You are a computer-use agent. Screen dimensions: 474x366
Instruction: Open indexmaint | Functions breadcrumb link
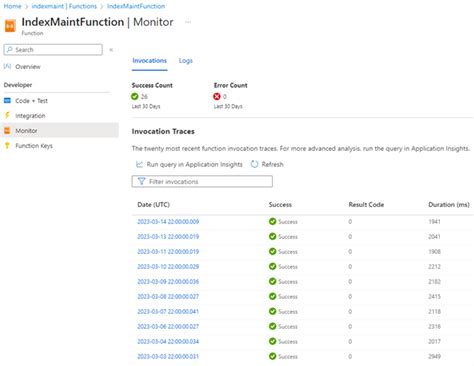(64, 6)
